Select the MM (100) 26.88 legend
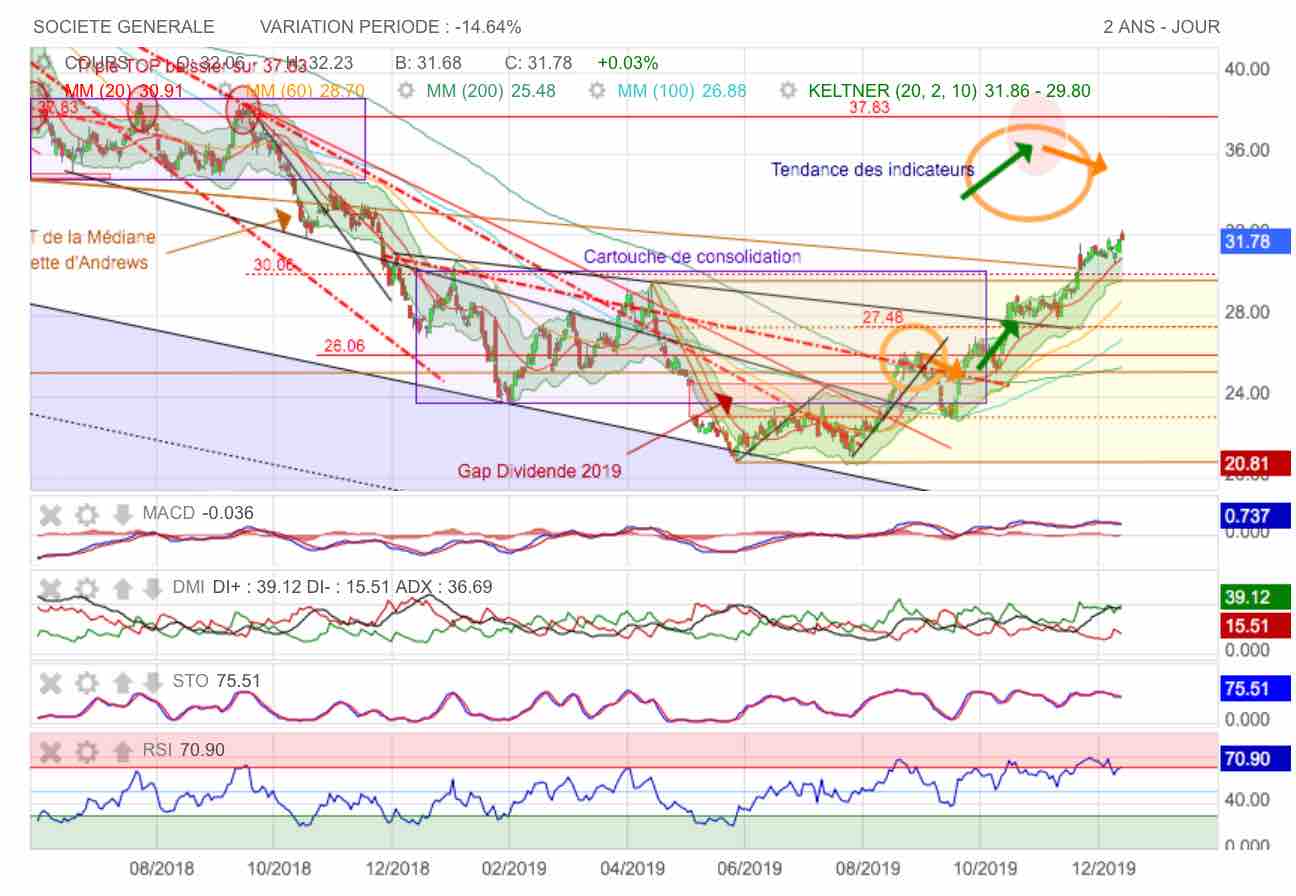1296x896 pixels. coord(682,91)
